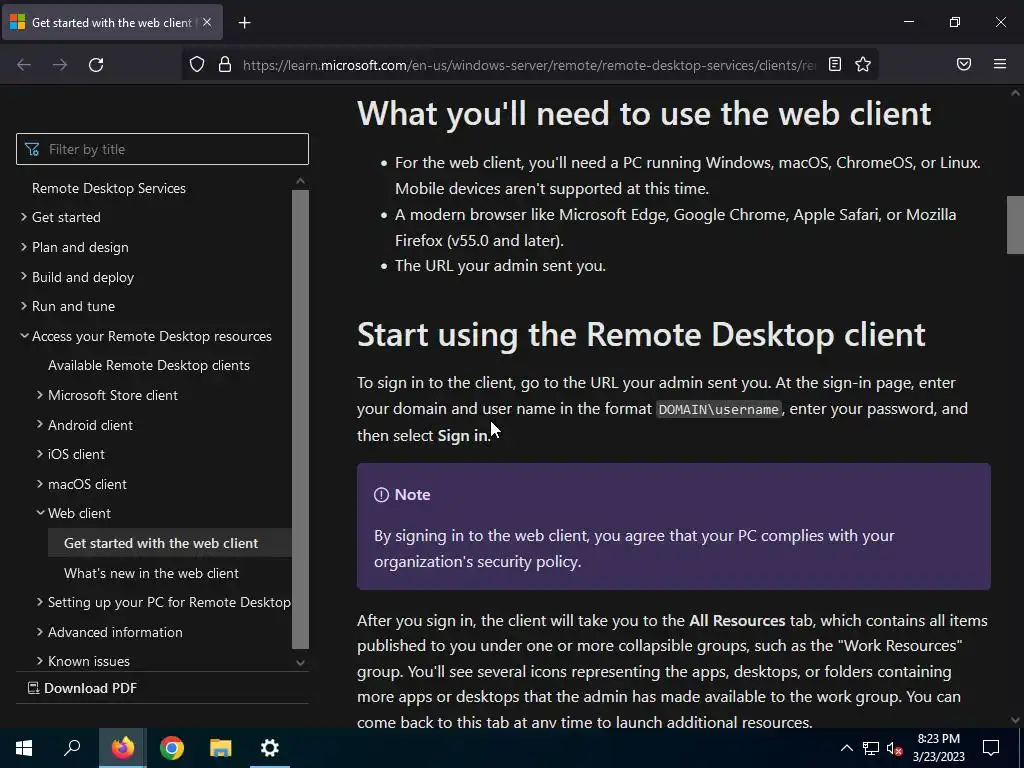Click the Firefox taskbar icon
Viewport: 1024px width, 768px height.
coord(122,748)
